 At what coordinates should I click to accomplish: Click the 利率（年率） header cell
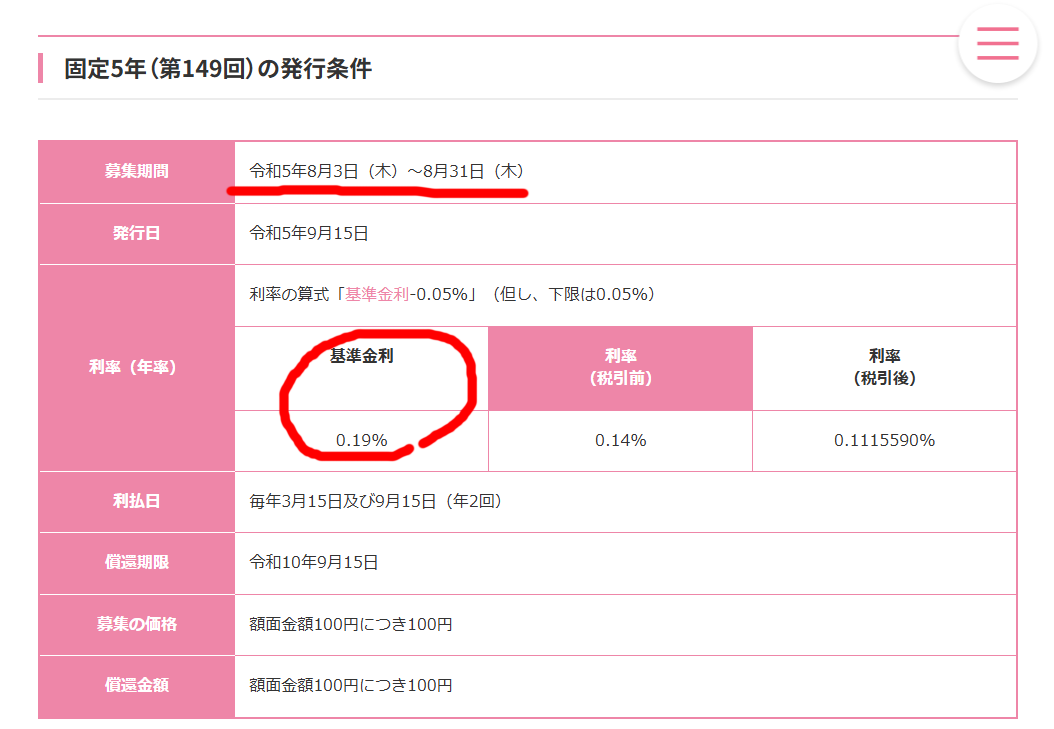136,368
